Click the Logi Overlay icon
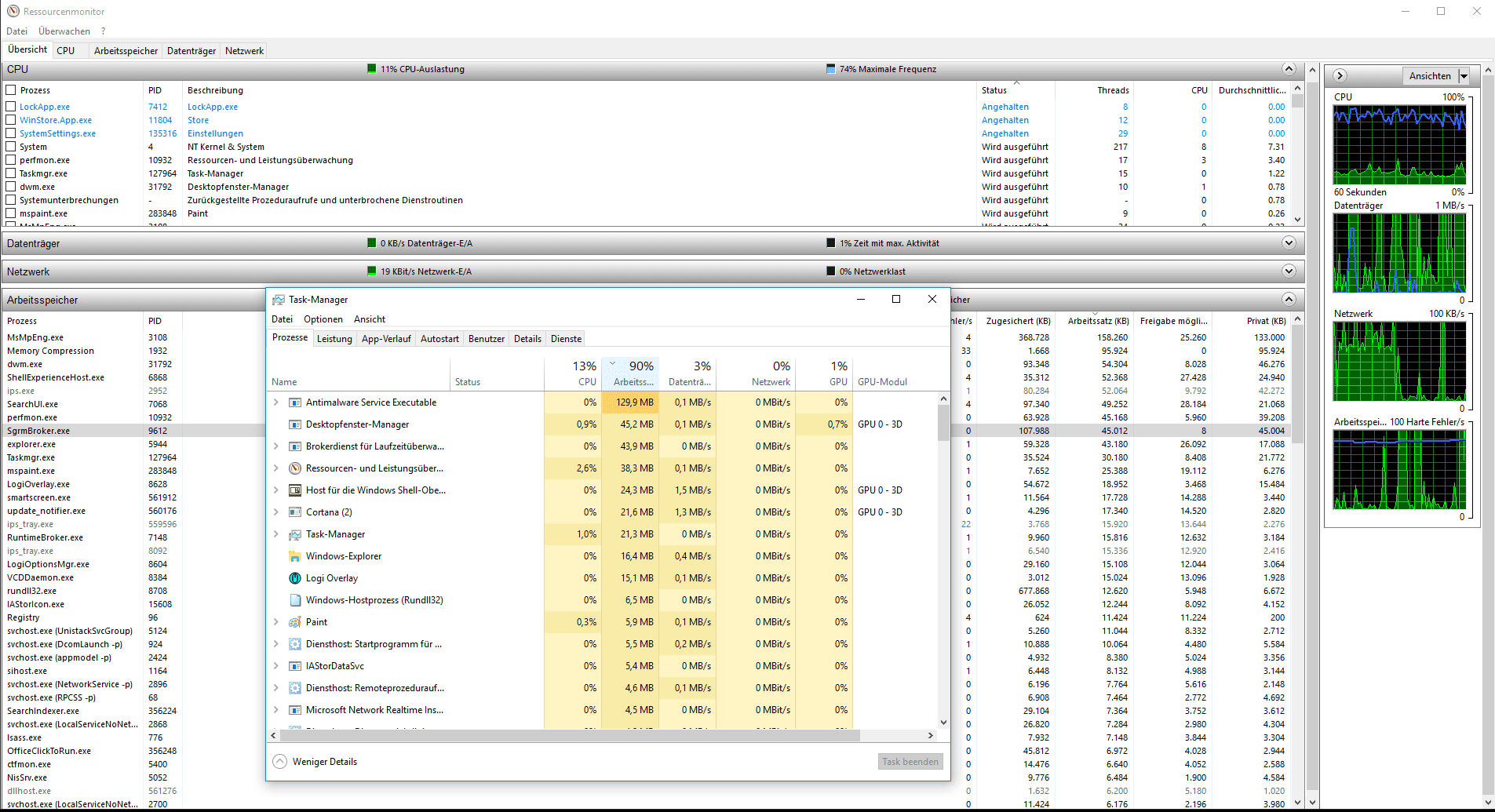 click(x=295, y=578)
